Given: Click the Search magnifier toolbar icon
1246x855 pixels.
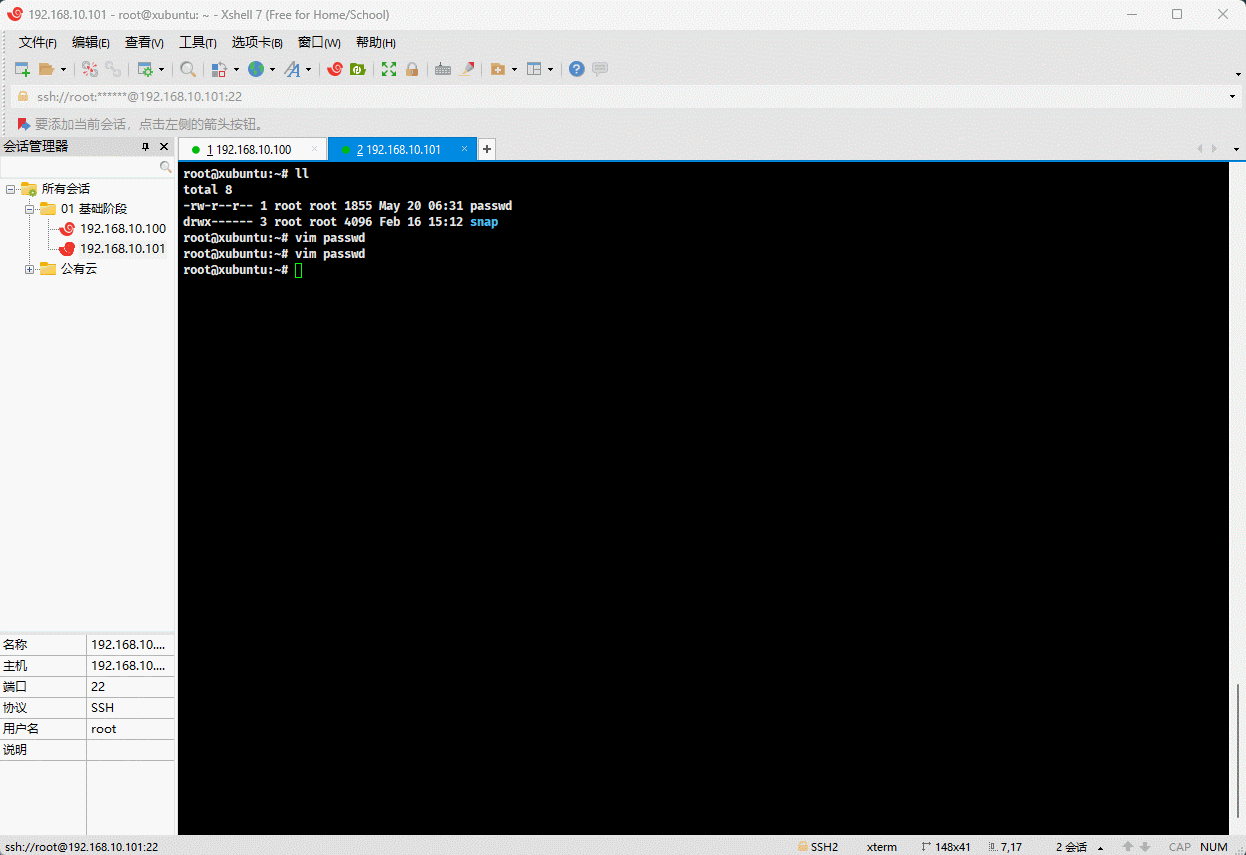Looking at the screenshot, I should (x=187, y=69).
